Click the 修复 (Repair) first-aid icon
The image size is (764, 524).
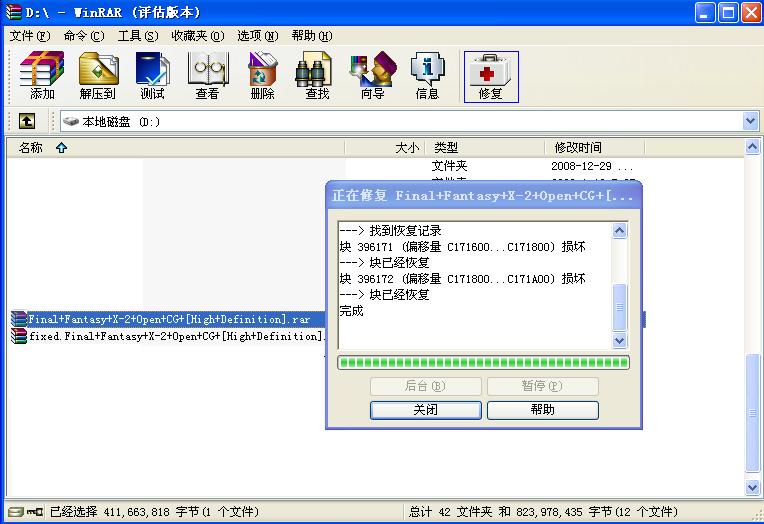(491, 76)
